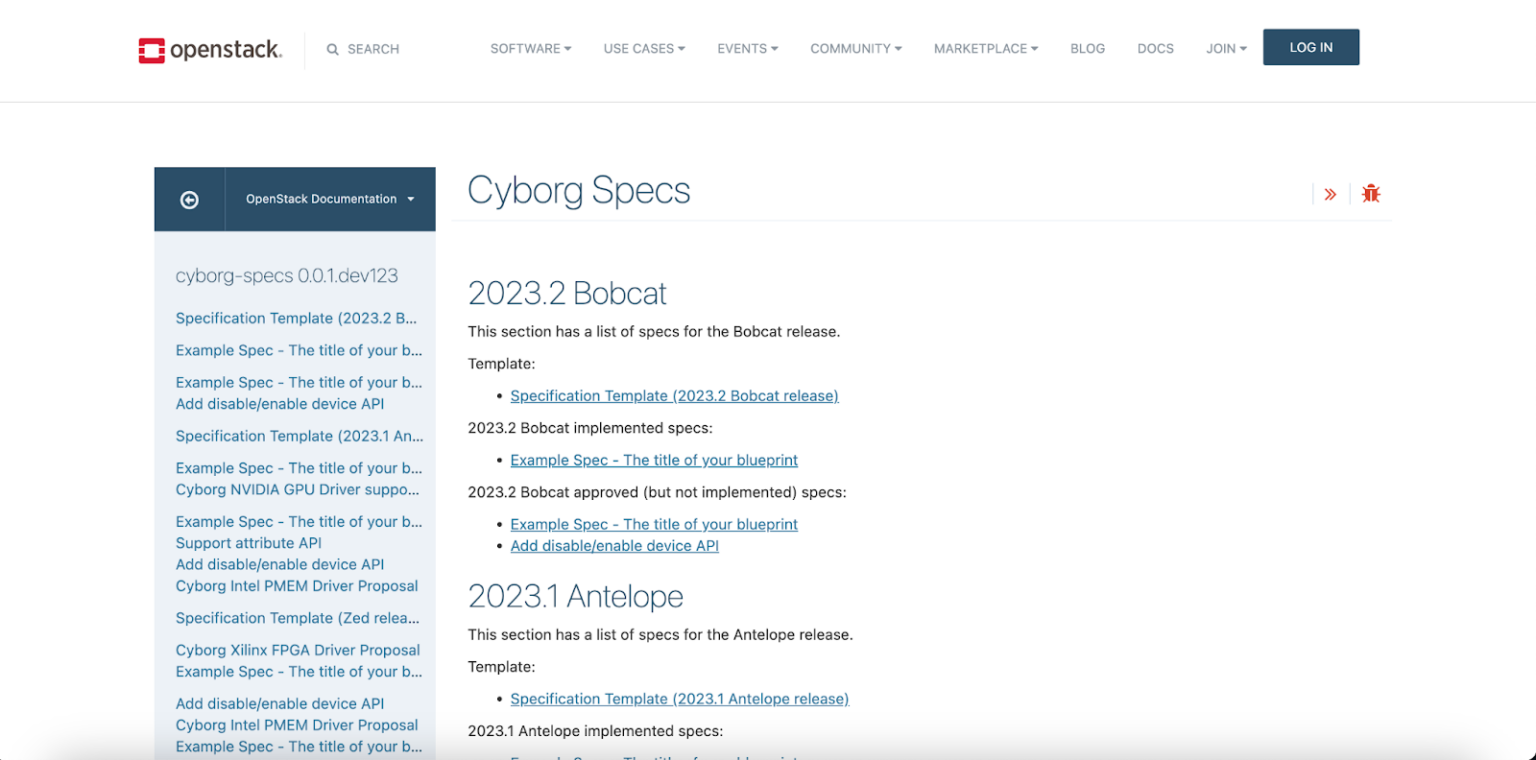This screenshot has height=760, width=1536.
Task: Open Specification Template (2023.2 Bobcat release) link
Action: click(x=674, y=396)
